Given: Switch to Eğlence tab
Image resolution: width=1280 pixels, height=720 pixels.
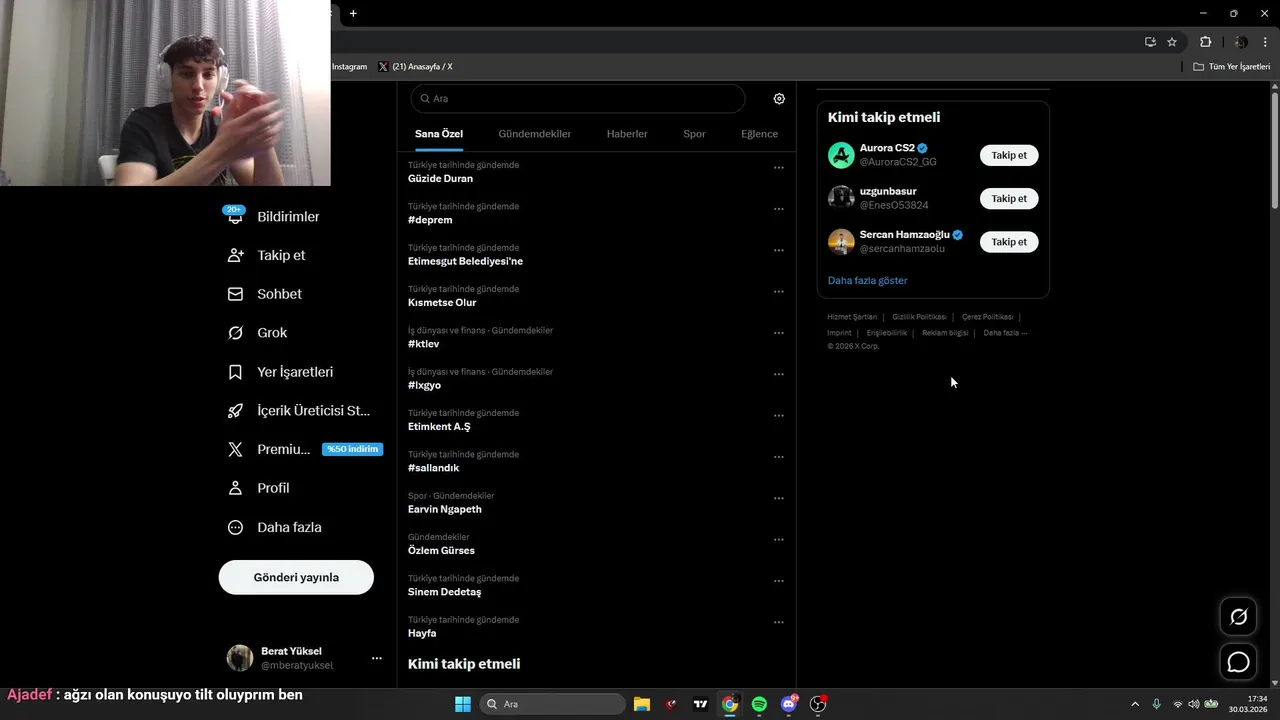Looking at the screenshot, I should click(x=759, y=134).
